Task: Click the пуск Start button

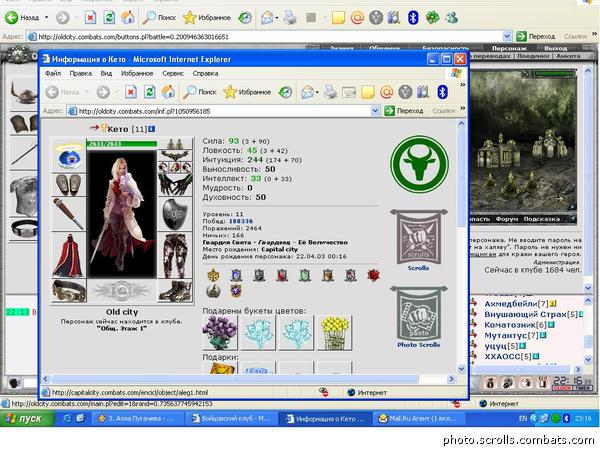Action: click(x=28, y=419)
